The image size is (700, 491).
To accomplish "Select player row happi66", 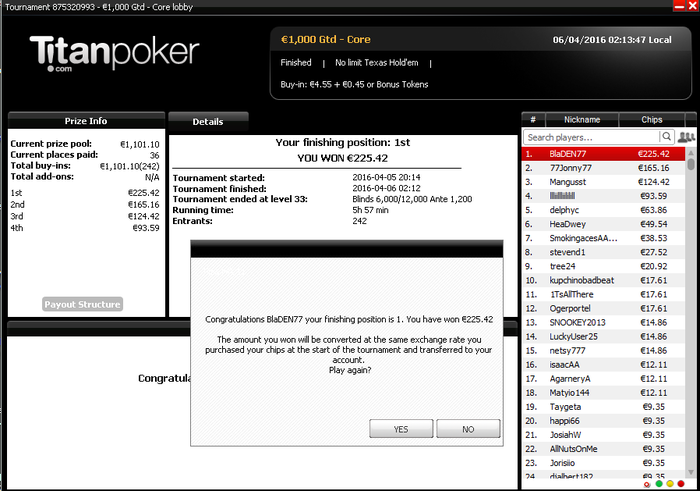I will coord(603,421).
